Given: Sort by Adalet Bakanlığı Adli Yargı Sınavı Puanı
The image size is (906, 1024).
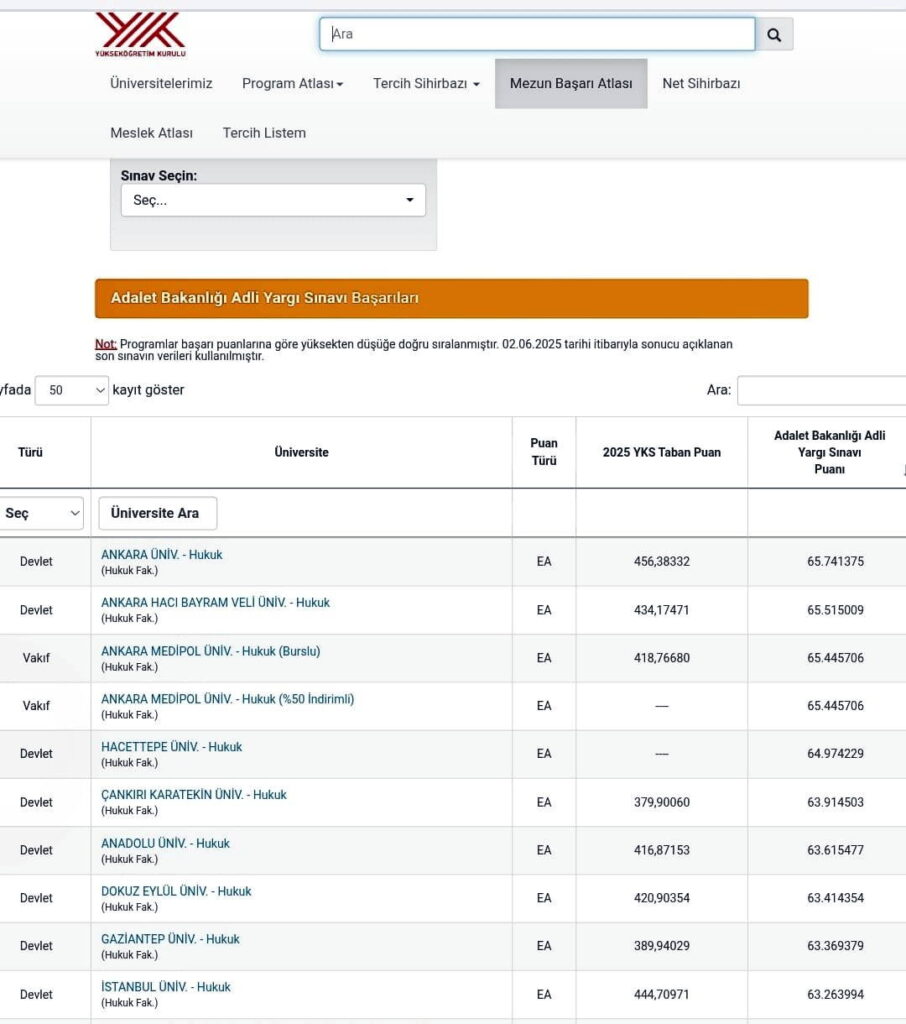Looking at the screenshot, I should point(829,452).
